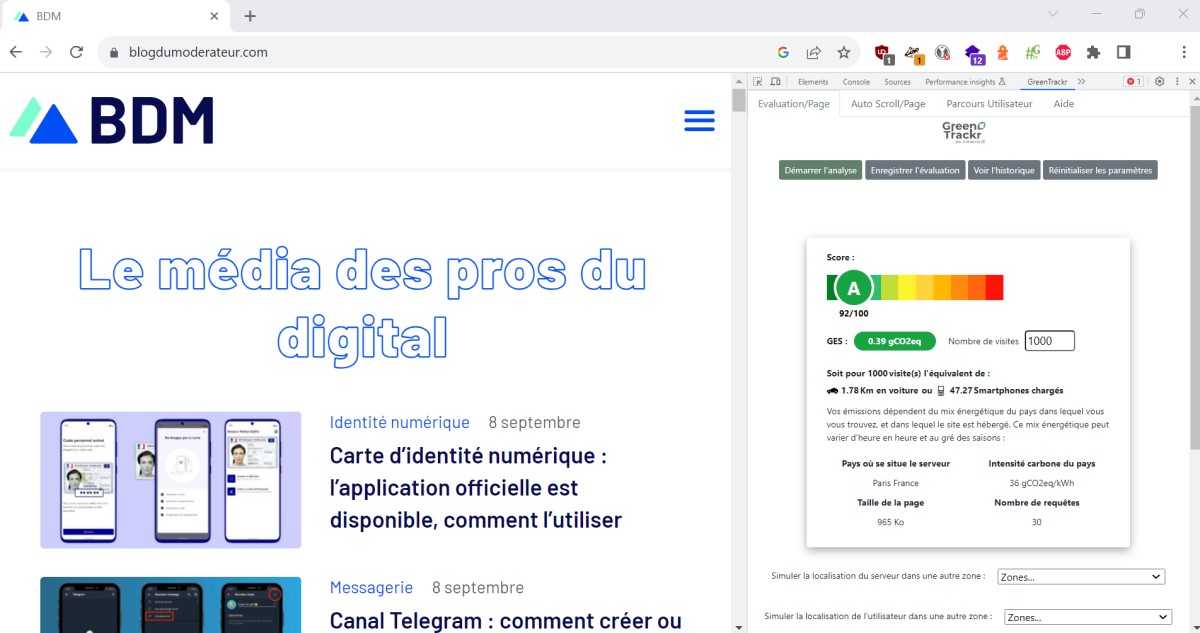Open the Parcours Utilisateur tab

pyautogui.click(x=989, y=104)
